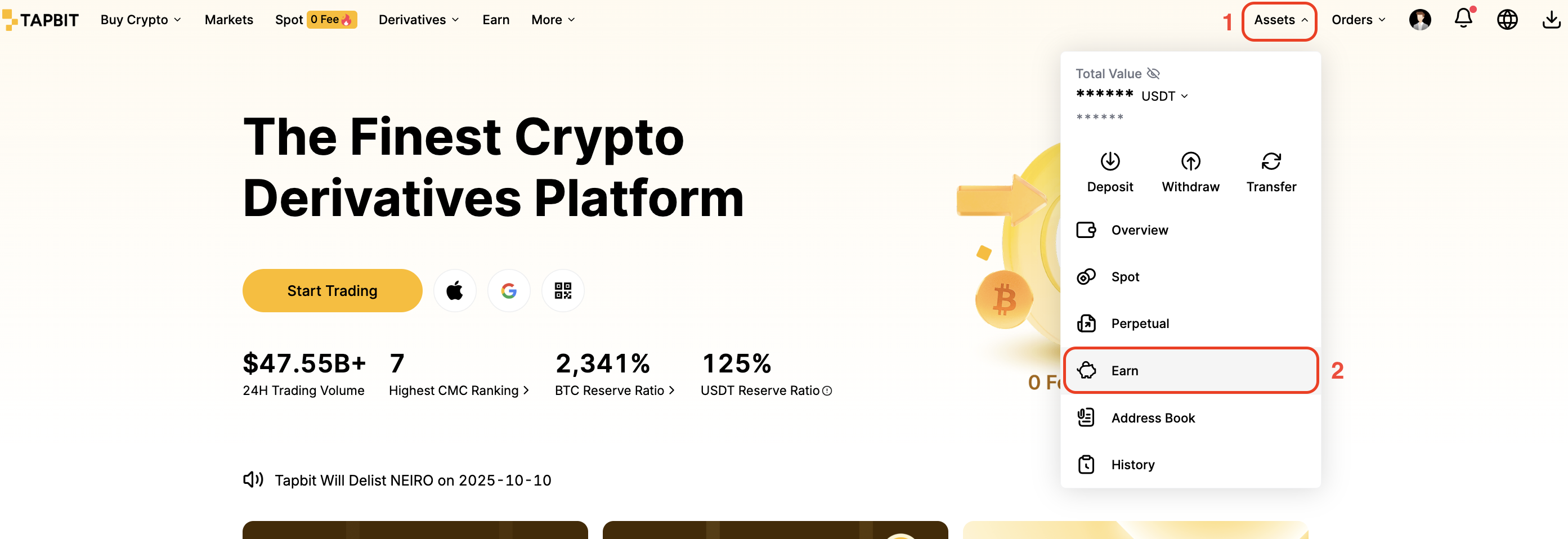Select Earn in the Assets menu
Viewport: 1568px width, 539px height.
click(1190, 370)
